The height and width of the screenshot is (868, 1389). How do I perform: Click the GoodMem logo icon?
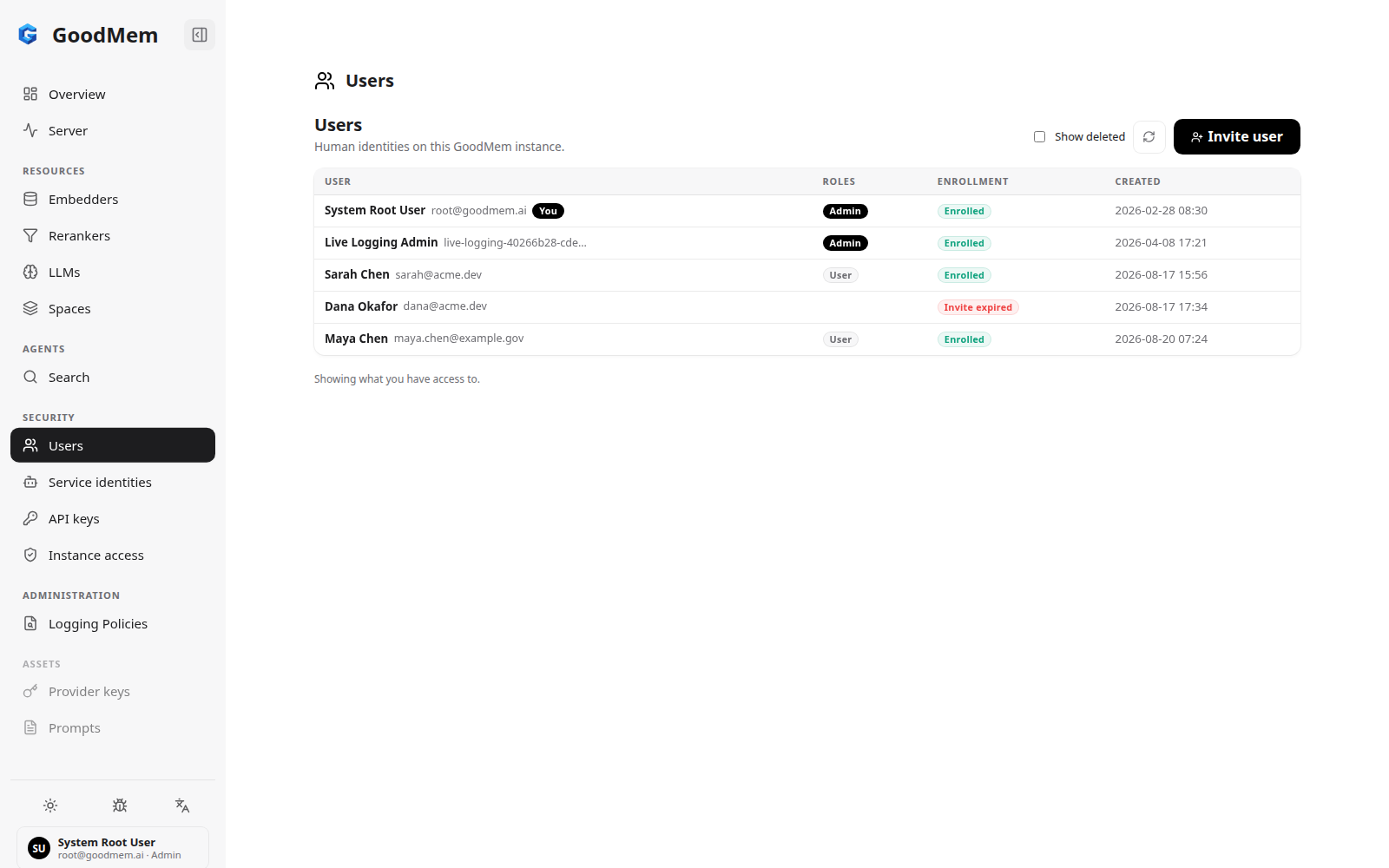coord(28,35)
